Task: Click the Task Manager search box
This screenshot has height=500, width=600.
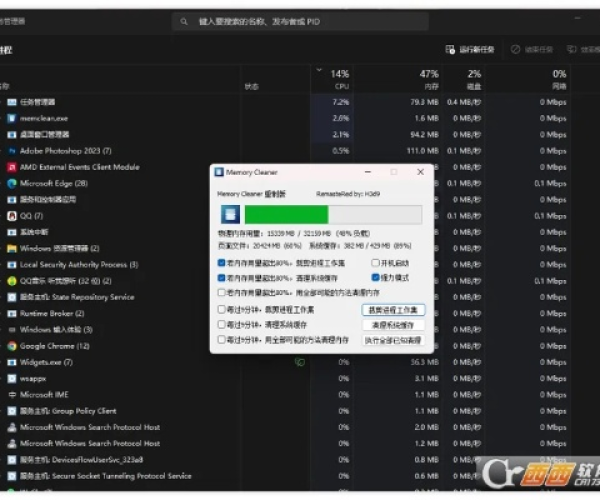Action: point(300,21)
